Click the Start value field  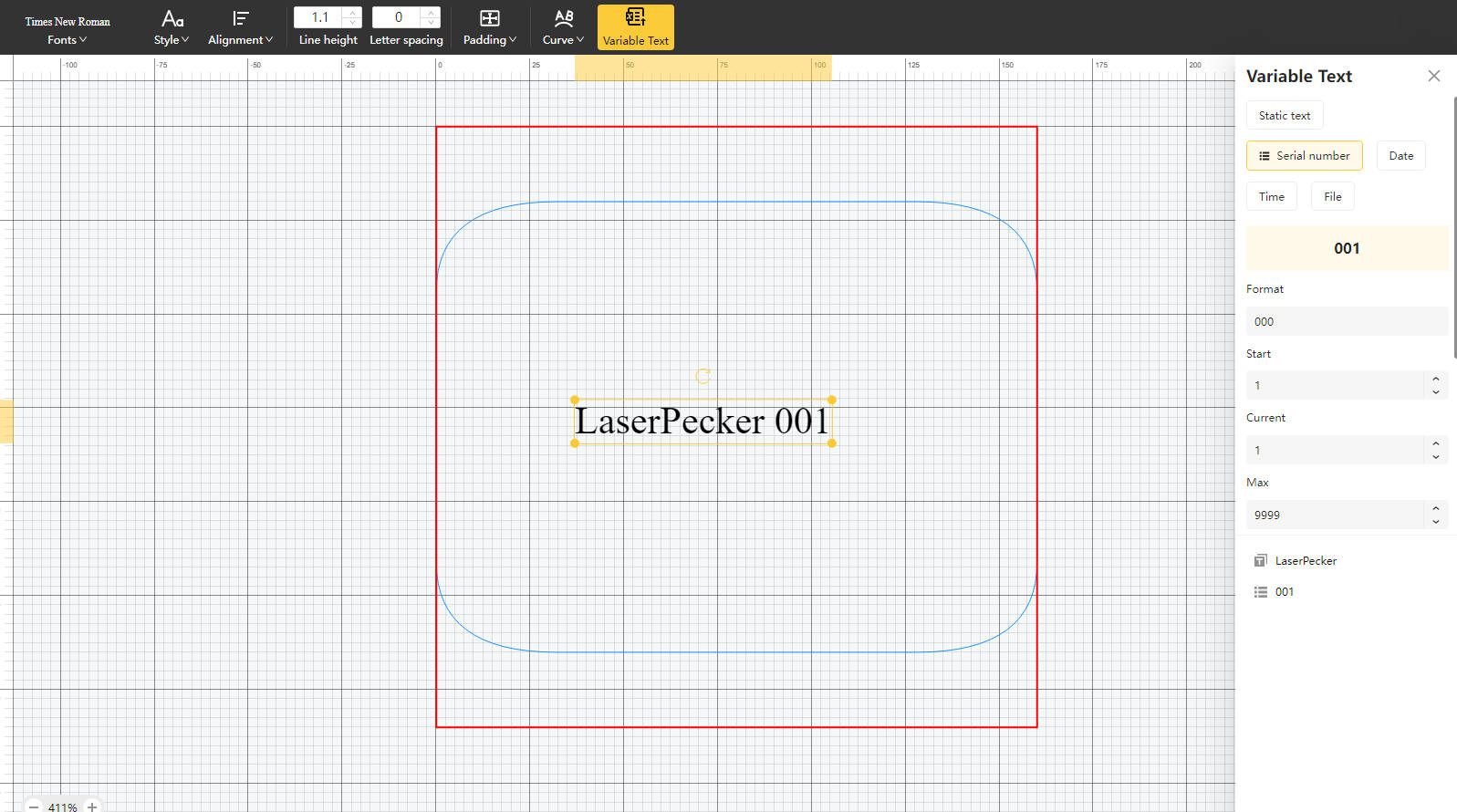tap(1335, 385)
